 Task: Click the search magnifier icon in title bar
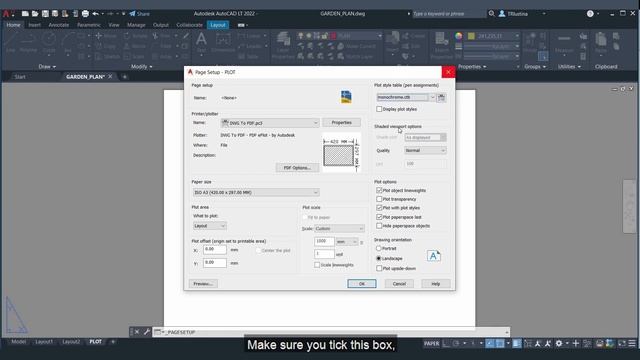pos(491,13)
